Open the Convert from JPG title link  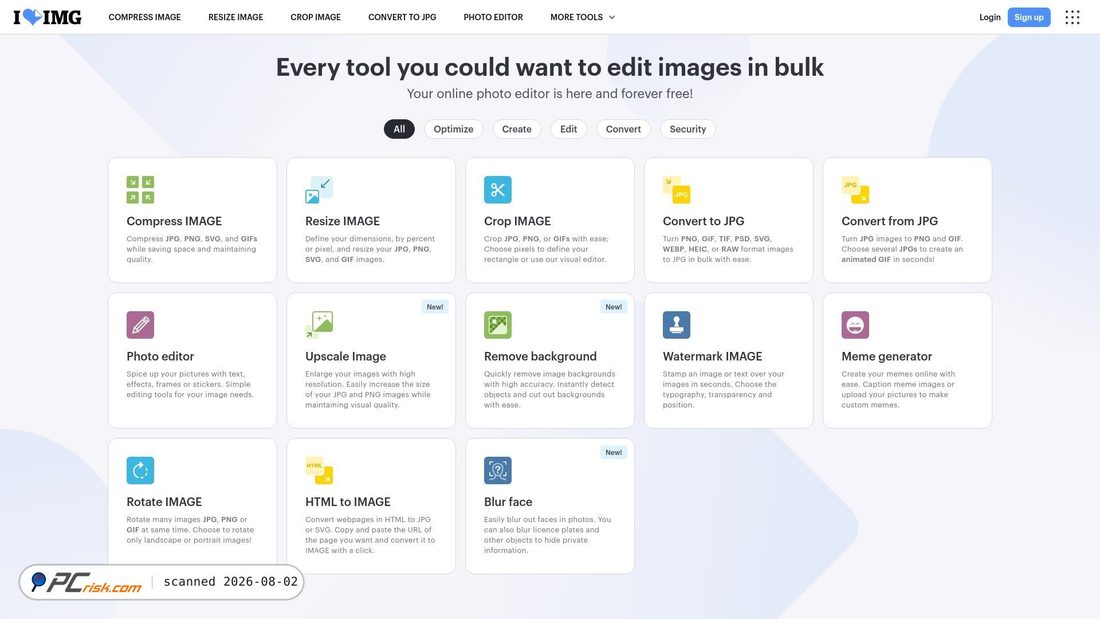[890, 221]
